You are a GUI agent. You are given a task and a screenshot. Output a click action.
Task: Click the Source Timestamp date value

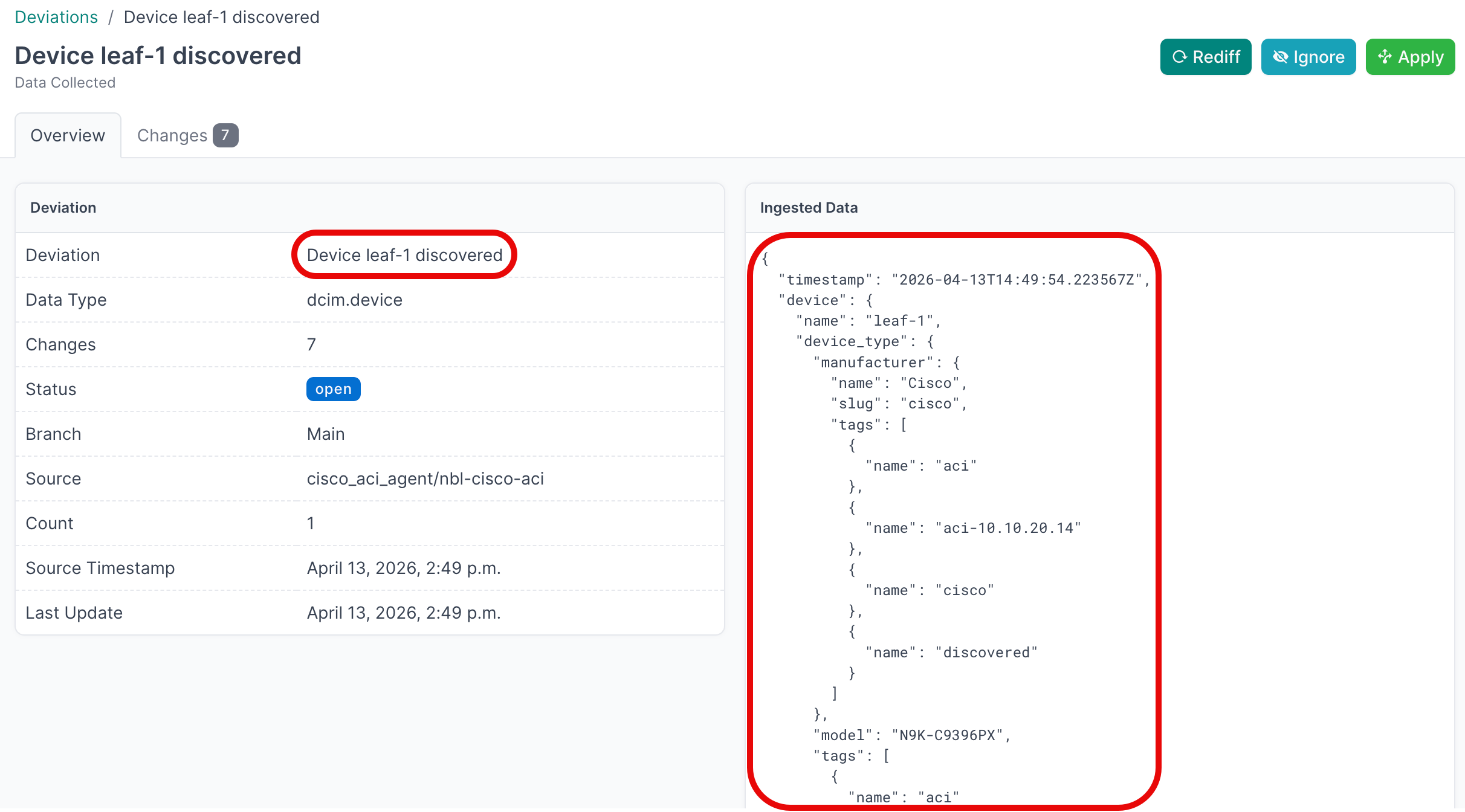(x=403, y=568)
